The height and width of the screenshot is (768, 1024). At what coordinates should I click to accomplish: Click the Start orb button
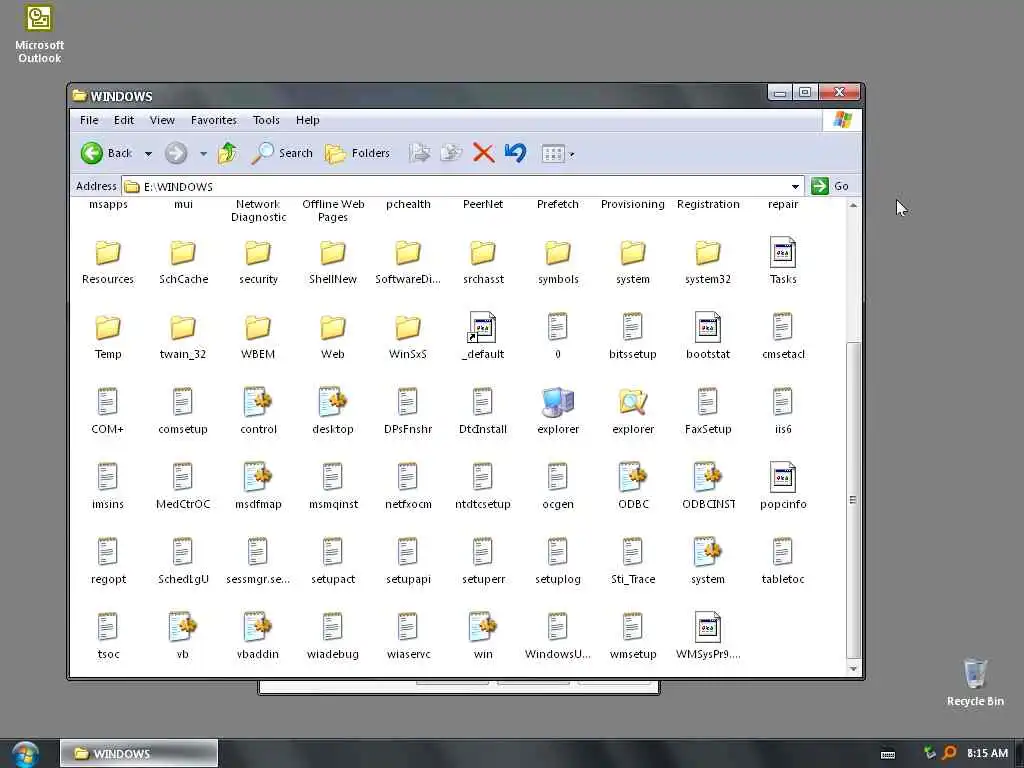point(25,754)
